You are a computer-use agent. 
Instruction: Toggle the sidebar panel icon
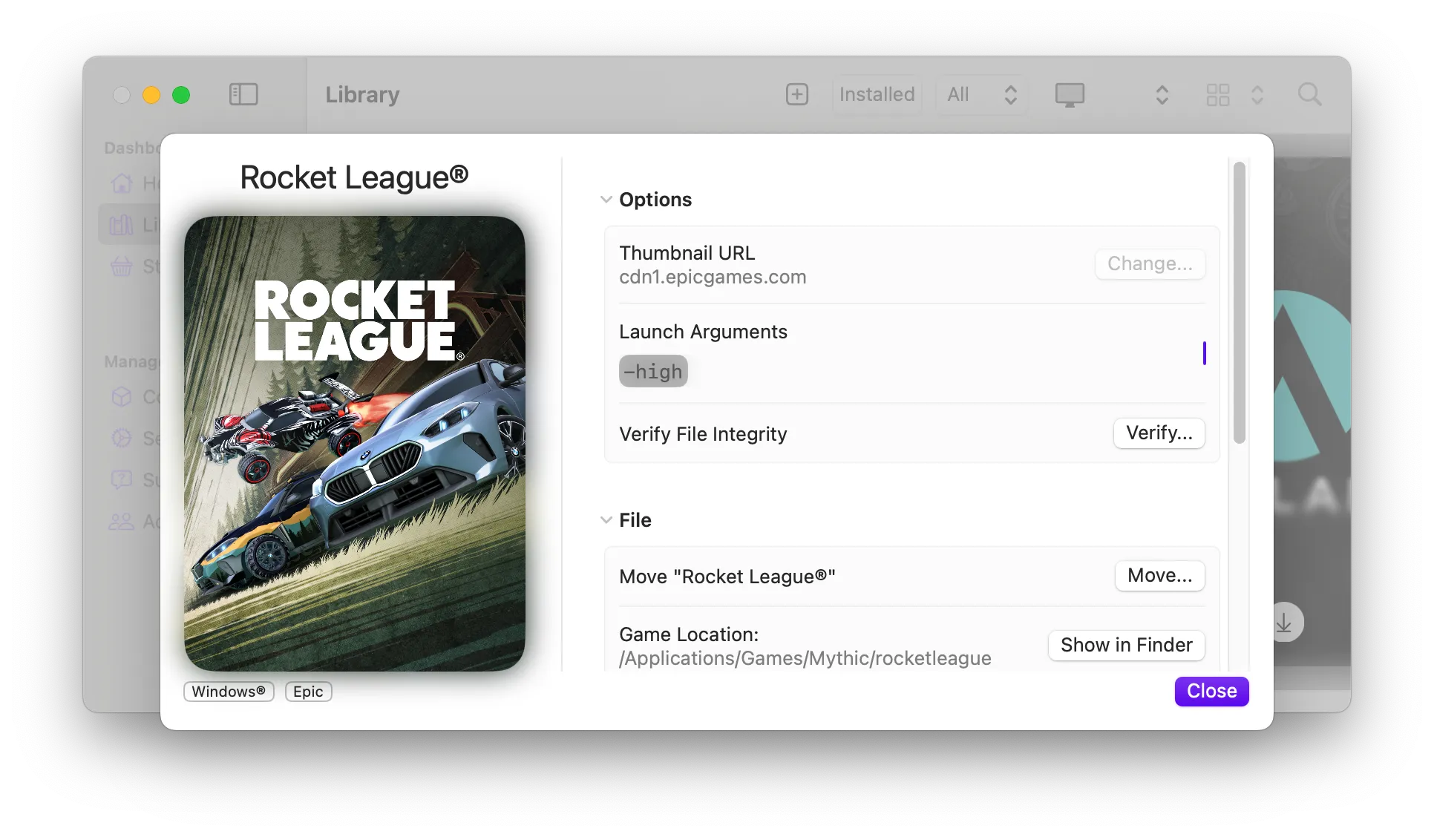[243, 94]
